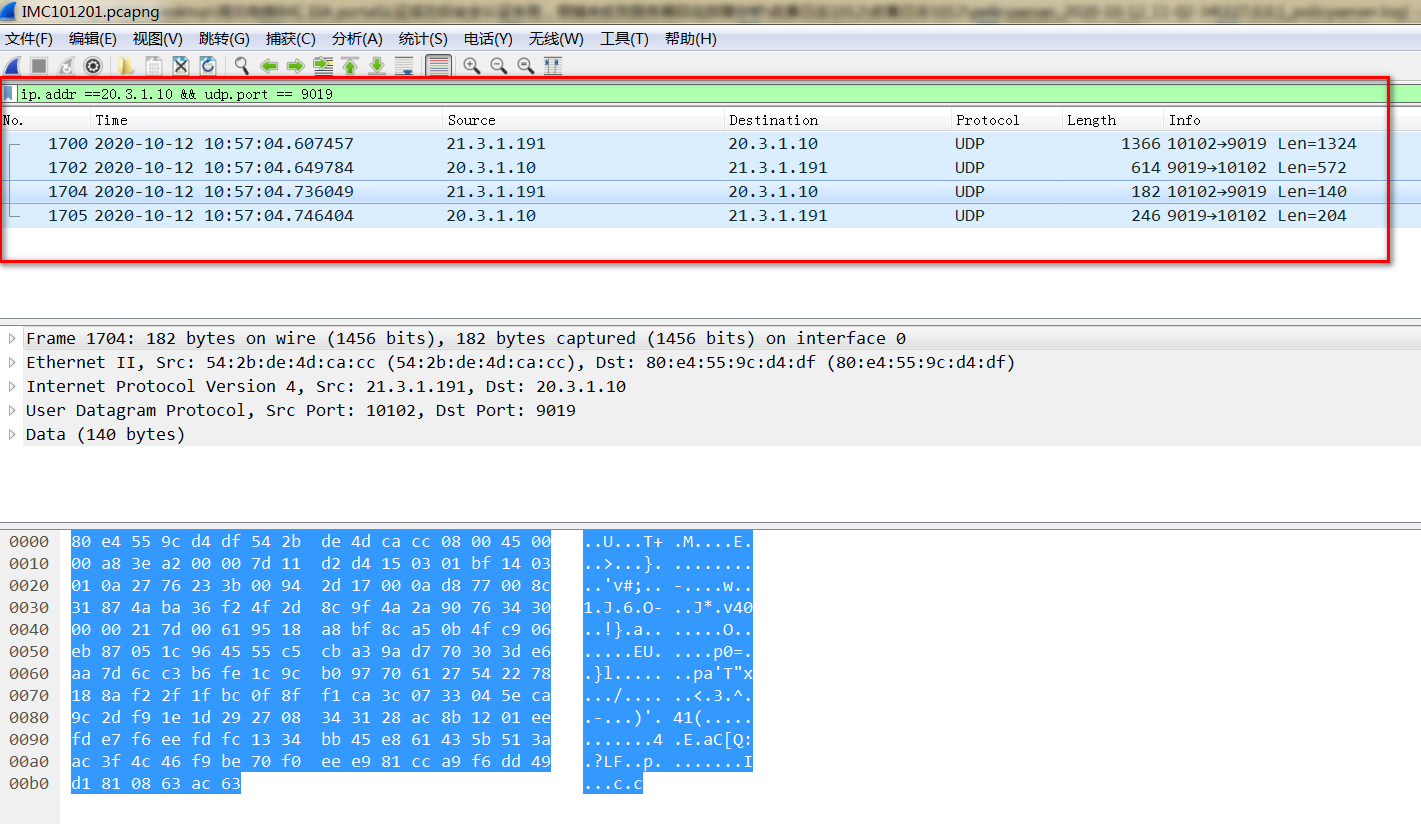Start capturing packets with shark fin icon

tap(12, 66)
